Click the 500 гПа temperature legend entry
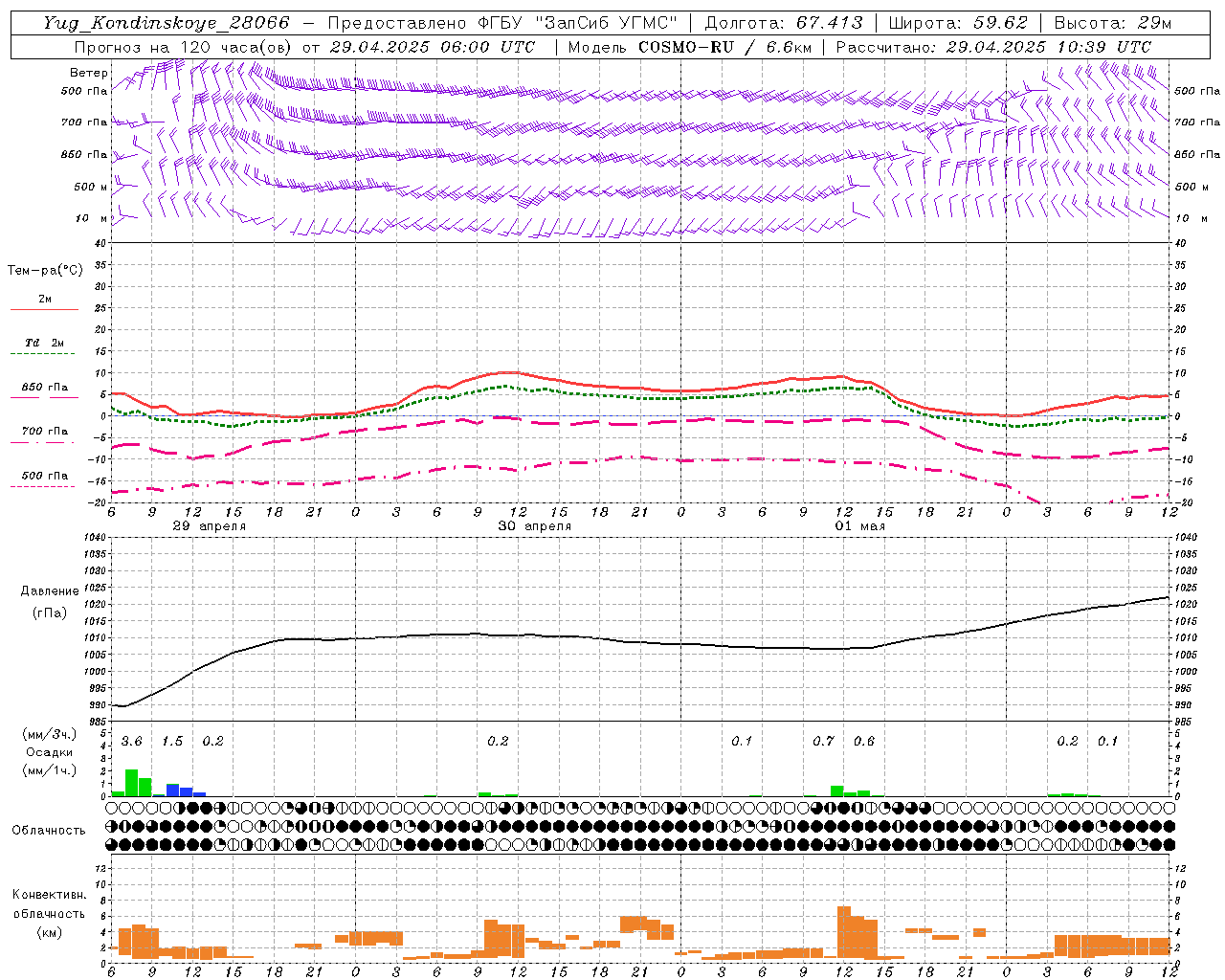Viewport: 1225px width, 980px height. (45, 476)
